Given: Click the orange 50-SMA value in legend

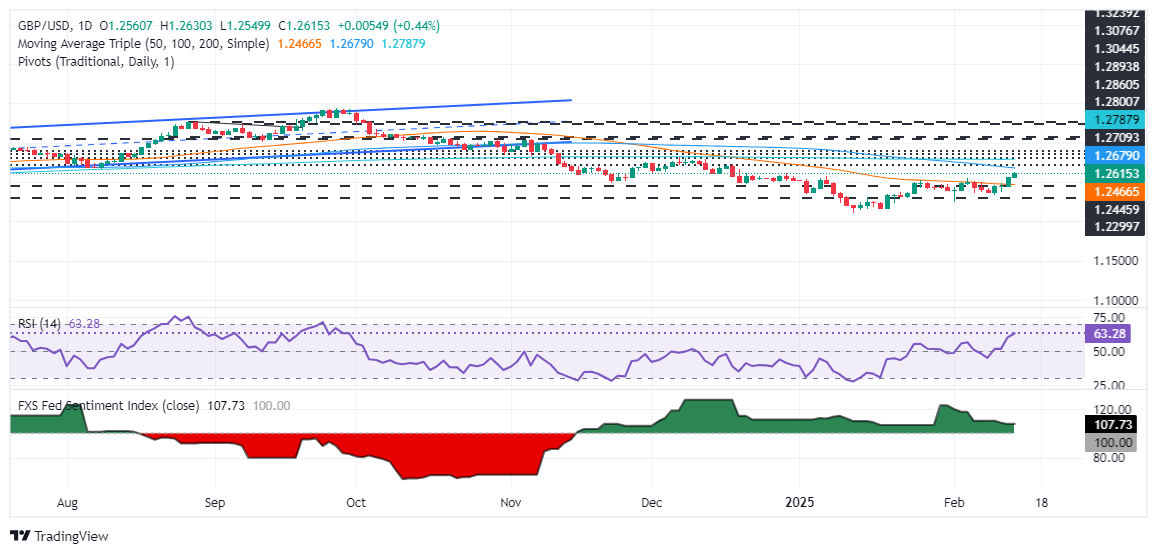Looking at the screenshot, I should point(300,44).
